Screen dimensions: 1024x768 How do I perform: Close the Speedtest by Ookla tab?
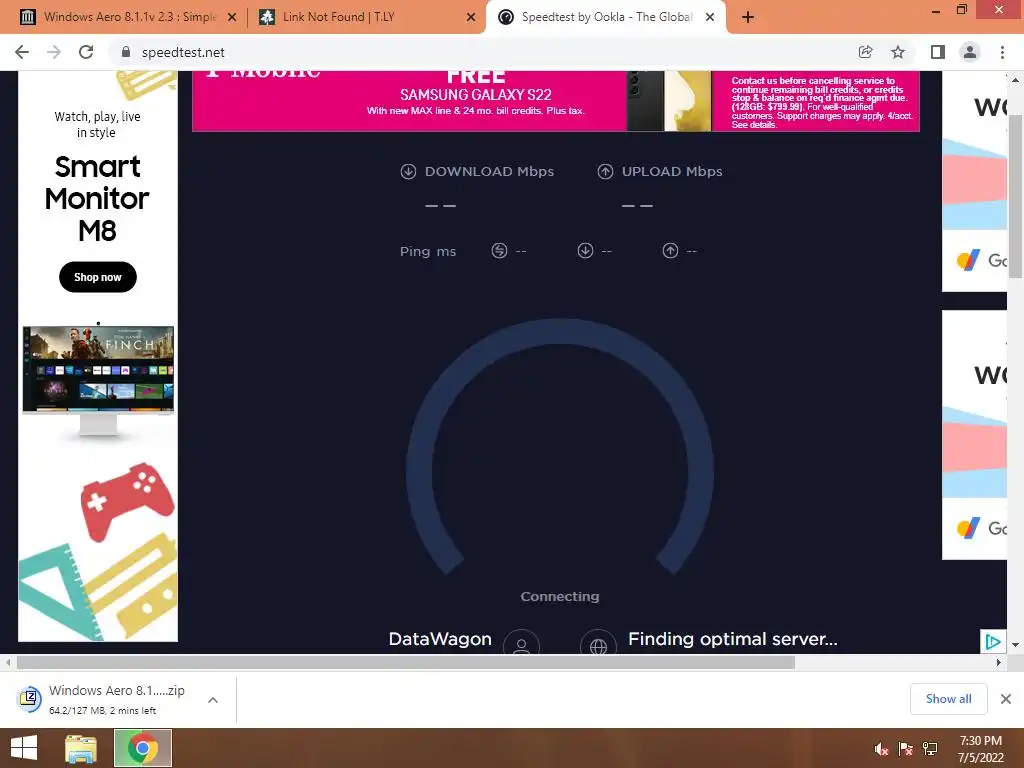(x=710, y=18)
